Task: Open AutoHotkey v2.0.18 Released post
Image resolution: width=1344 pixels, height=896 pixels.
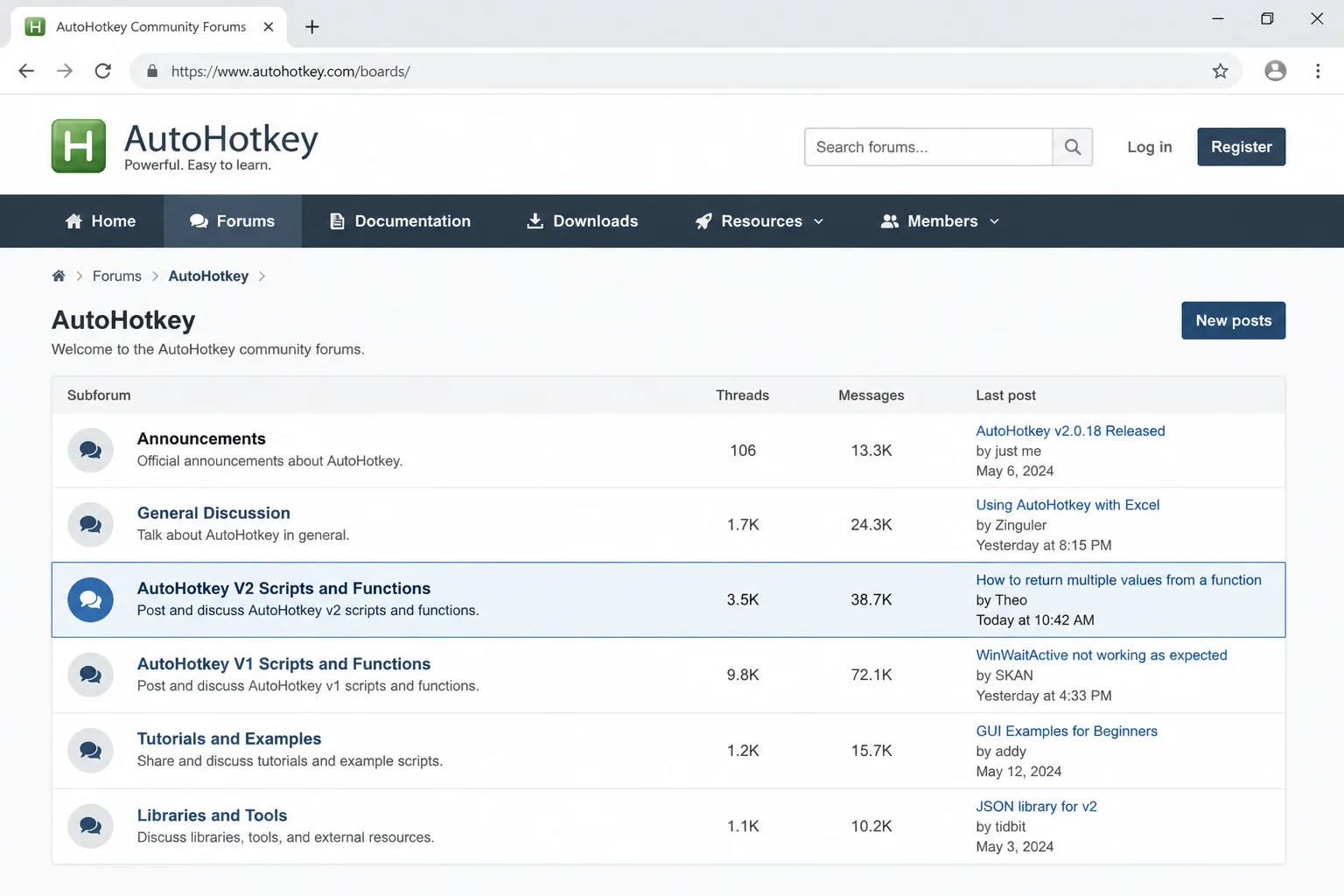Action: click(1070, 431)
